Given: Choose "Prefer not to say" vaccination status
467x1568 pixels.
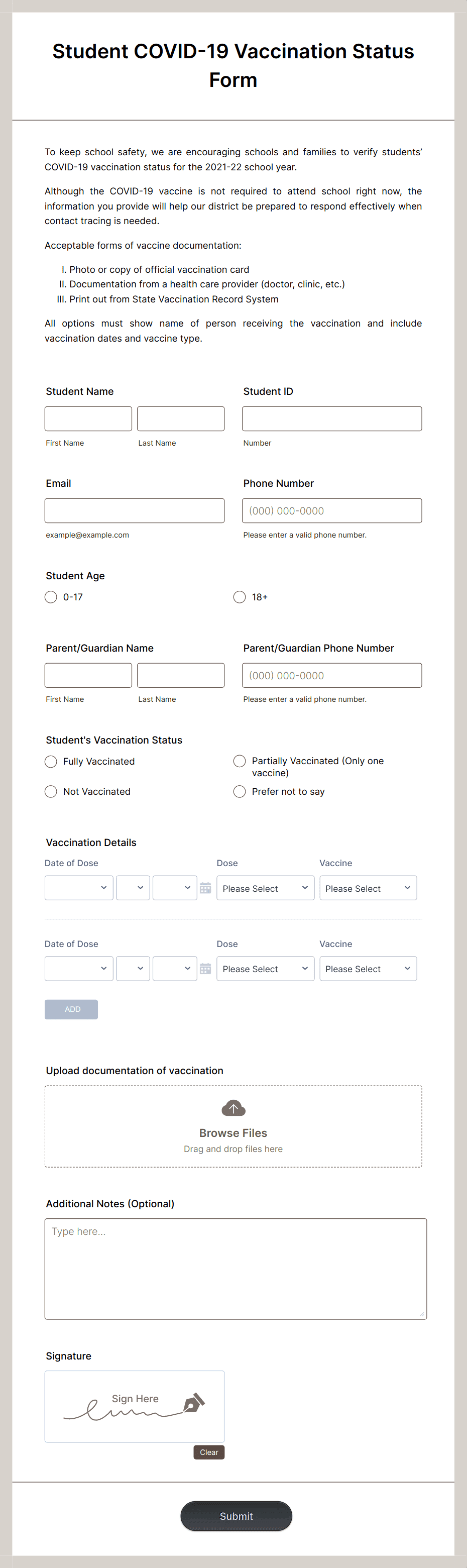Looking at the screenshot, I should (x=240, y=791).
